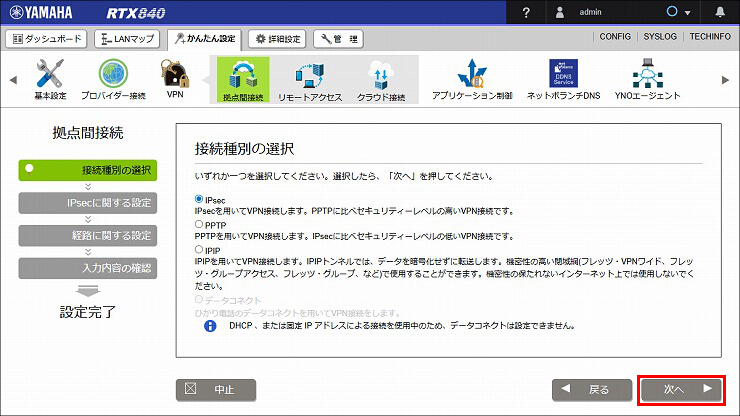Switch to the 管理 tab
Screen dimensions: 740x416
coord(338,39)
